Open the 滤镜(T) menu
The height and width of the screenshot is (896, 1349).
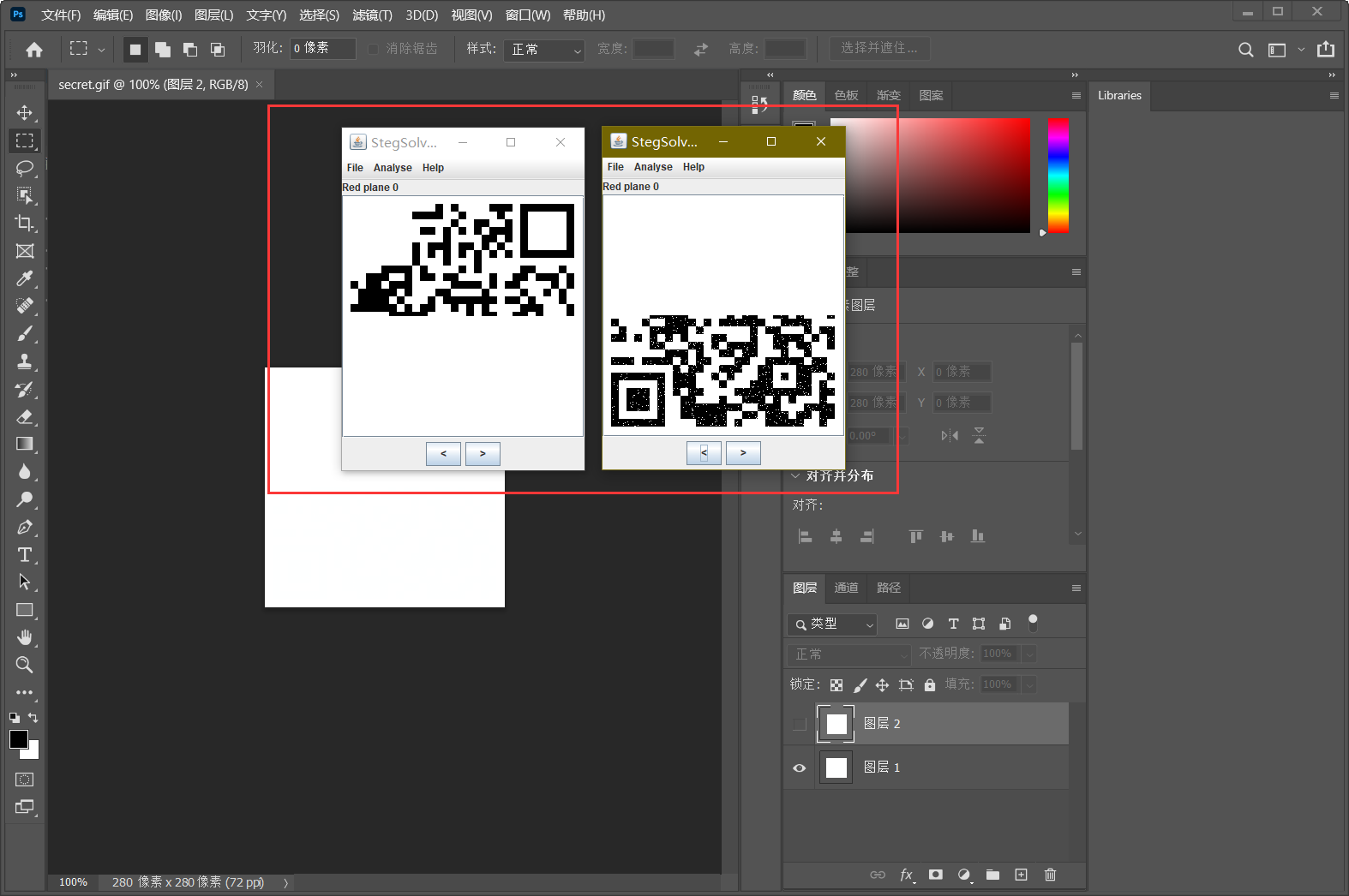point(372,15)
